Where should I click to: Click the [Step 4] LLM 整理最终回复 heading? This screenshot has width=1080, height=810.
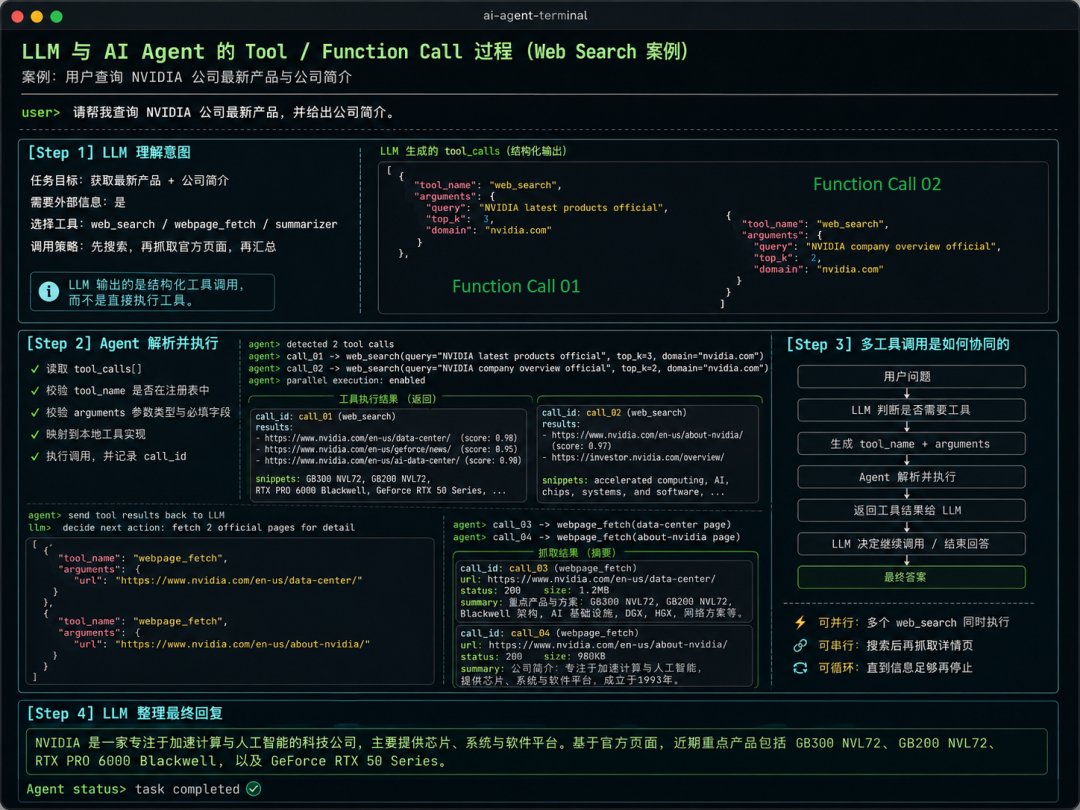point(125,713)
